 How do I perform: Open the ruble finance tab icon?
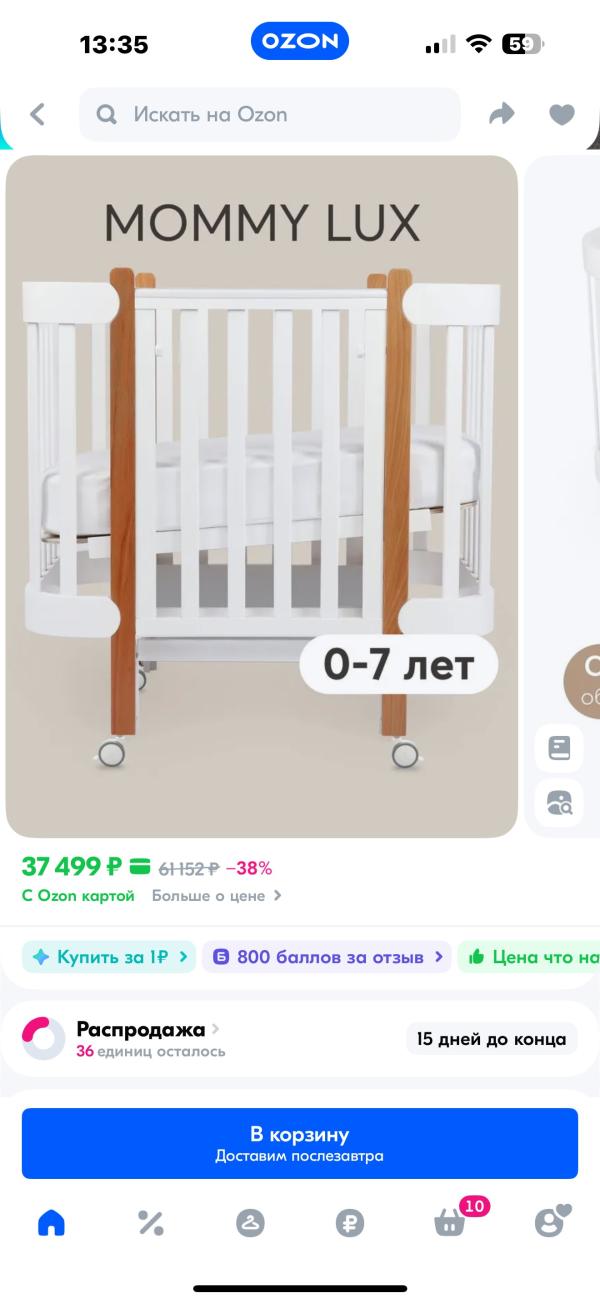(350, 1222)
